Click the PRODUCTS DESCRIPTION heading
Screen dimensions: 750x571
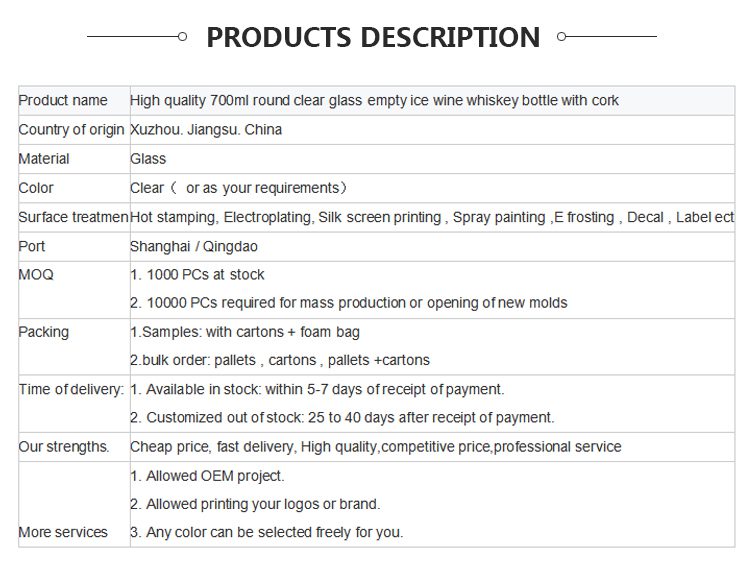pos(372,37)
